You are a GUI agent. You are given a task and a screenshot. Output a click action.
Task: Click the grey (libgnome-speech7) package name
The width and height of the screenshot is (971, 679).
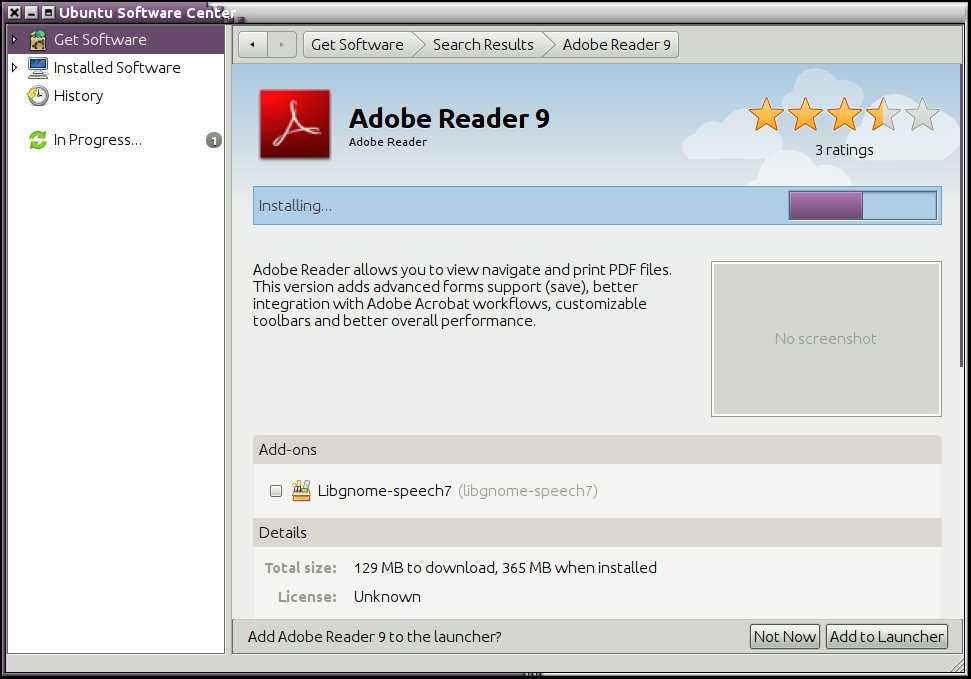pyautogui.click(x=528, y=491)
